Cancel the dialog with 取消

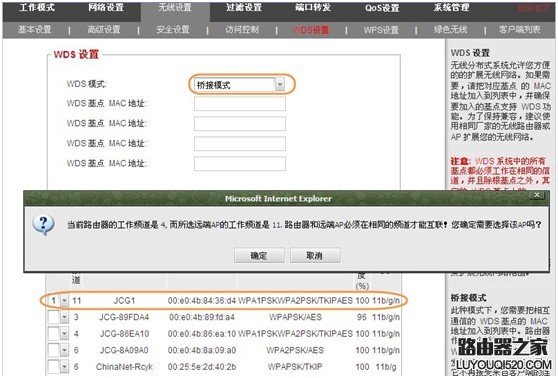pos(315,255)
